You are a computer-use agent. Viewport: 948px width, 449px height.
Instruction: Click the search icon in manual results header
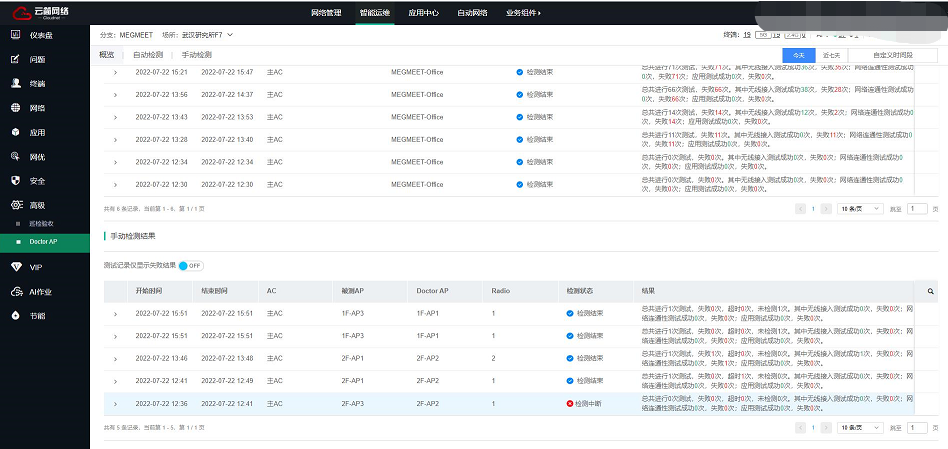931,291
